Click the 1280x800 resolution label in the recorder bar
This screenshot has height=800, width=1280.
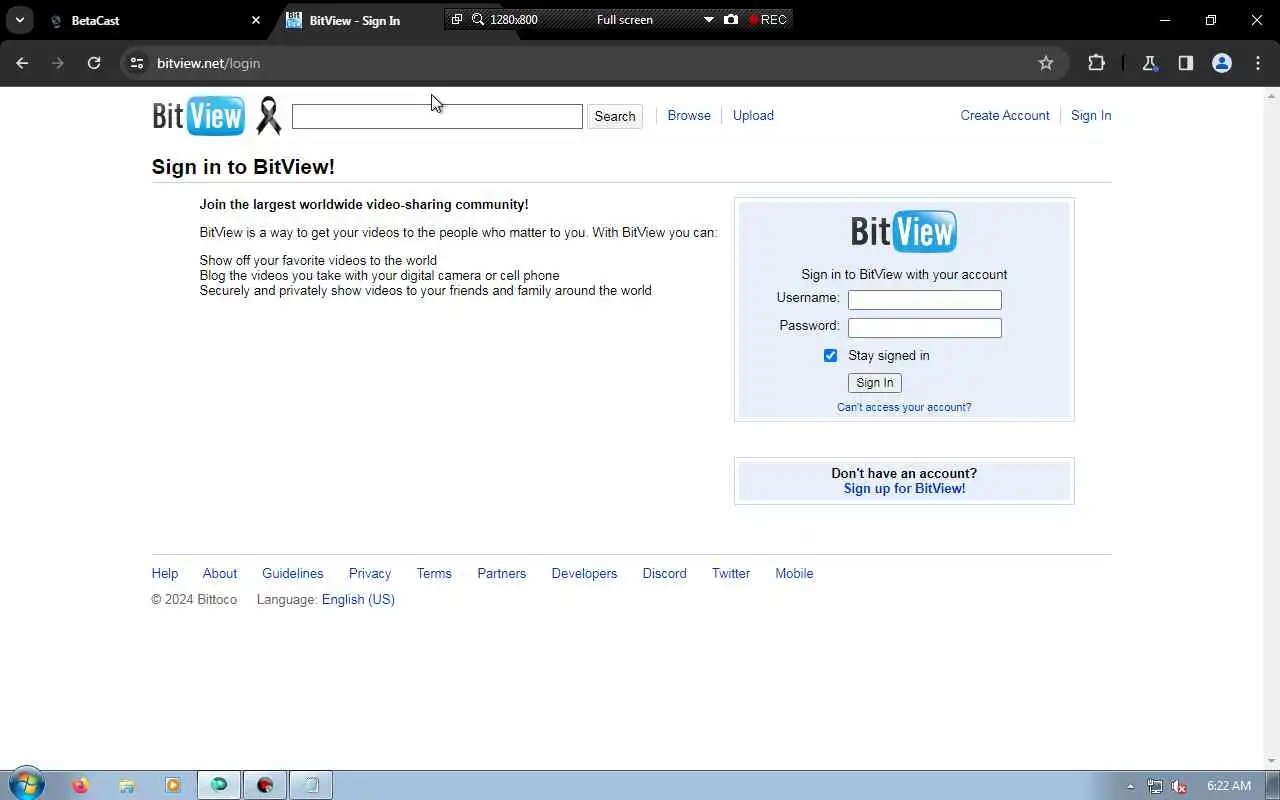point(514,19)
